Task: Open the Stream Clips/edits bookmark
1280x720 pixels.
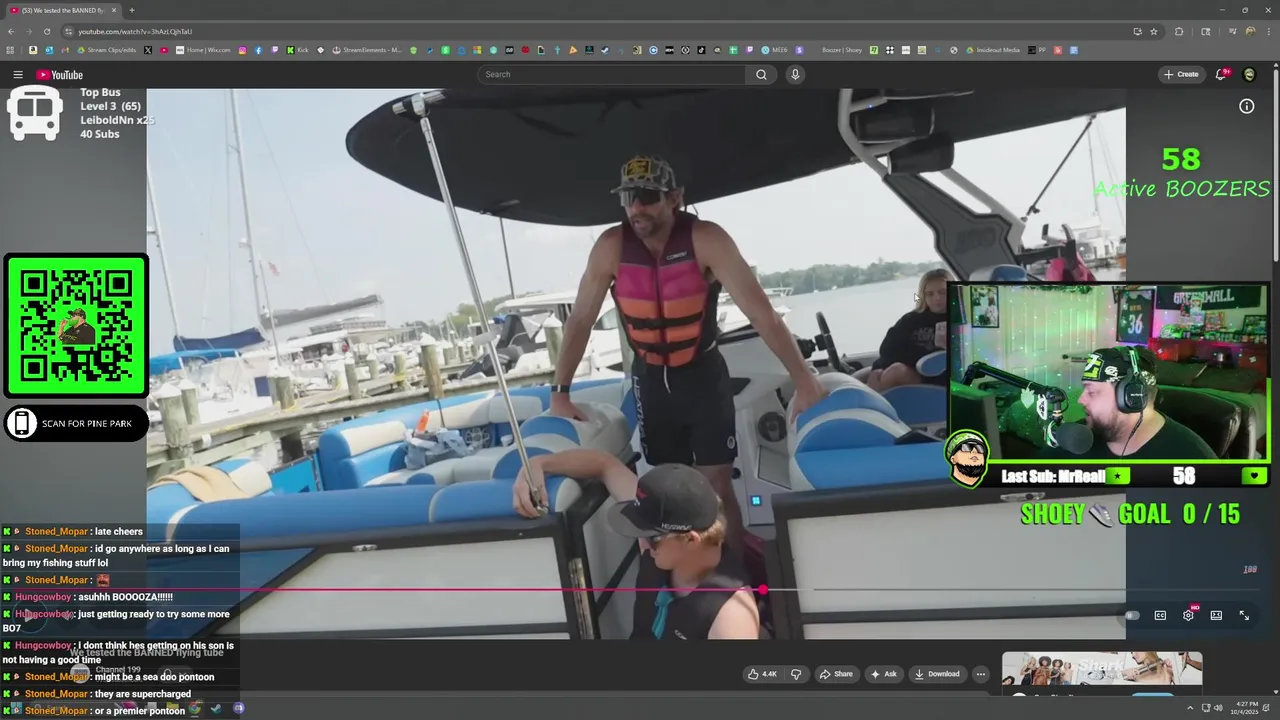Action: tap(107, 50)
